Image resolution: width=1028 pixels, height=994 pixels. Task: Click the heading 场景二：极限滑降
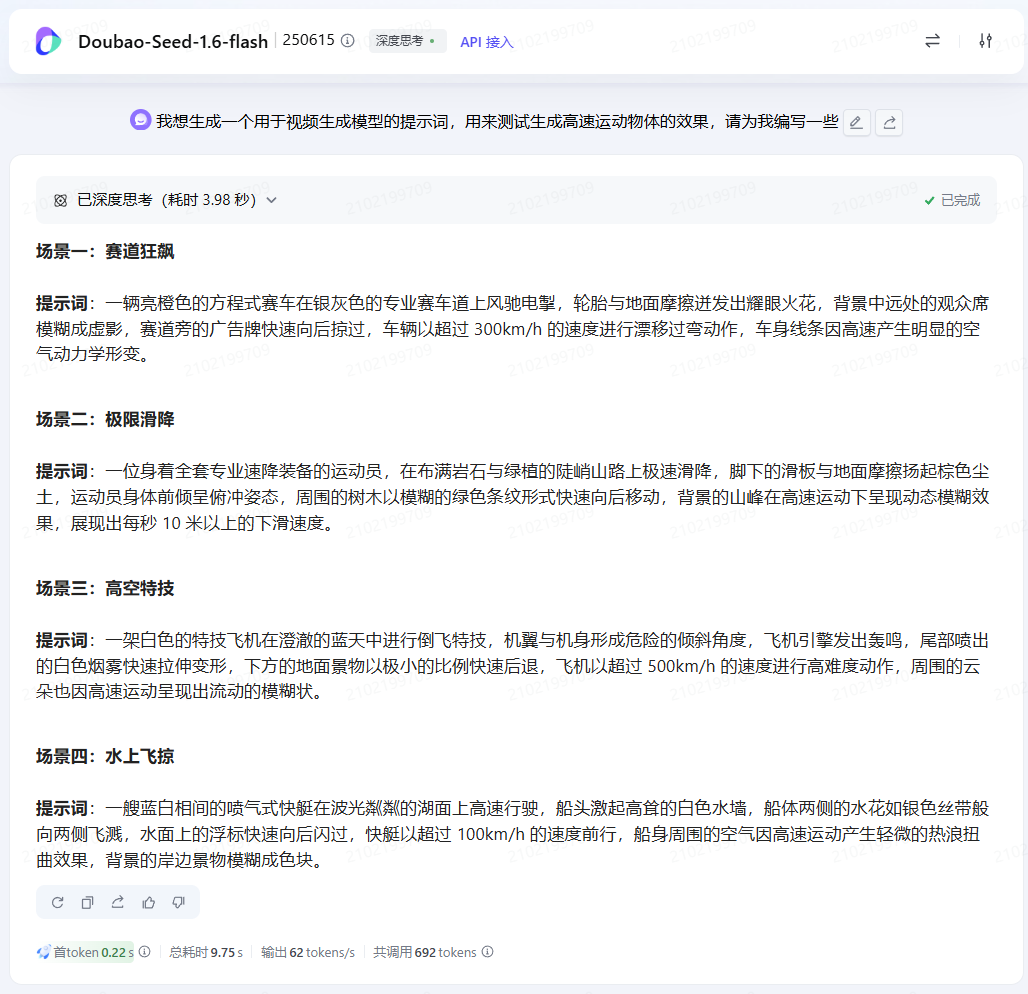pyautogui.click(x=105, y=419)
